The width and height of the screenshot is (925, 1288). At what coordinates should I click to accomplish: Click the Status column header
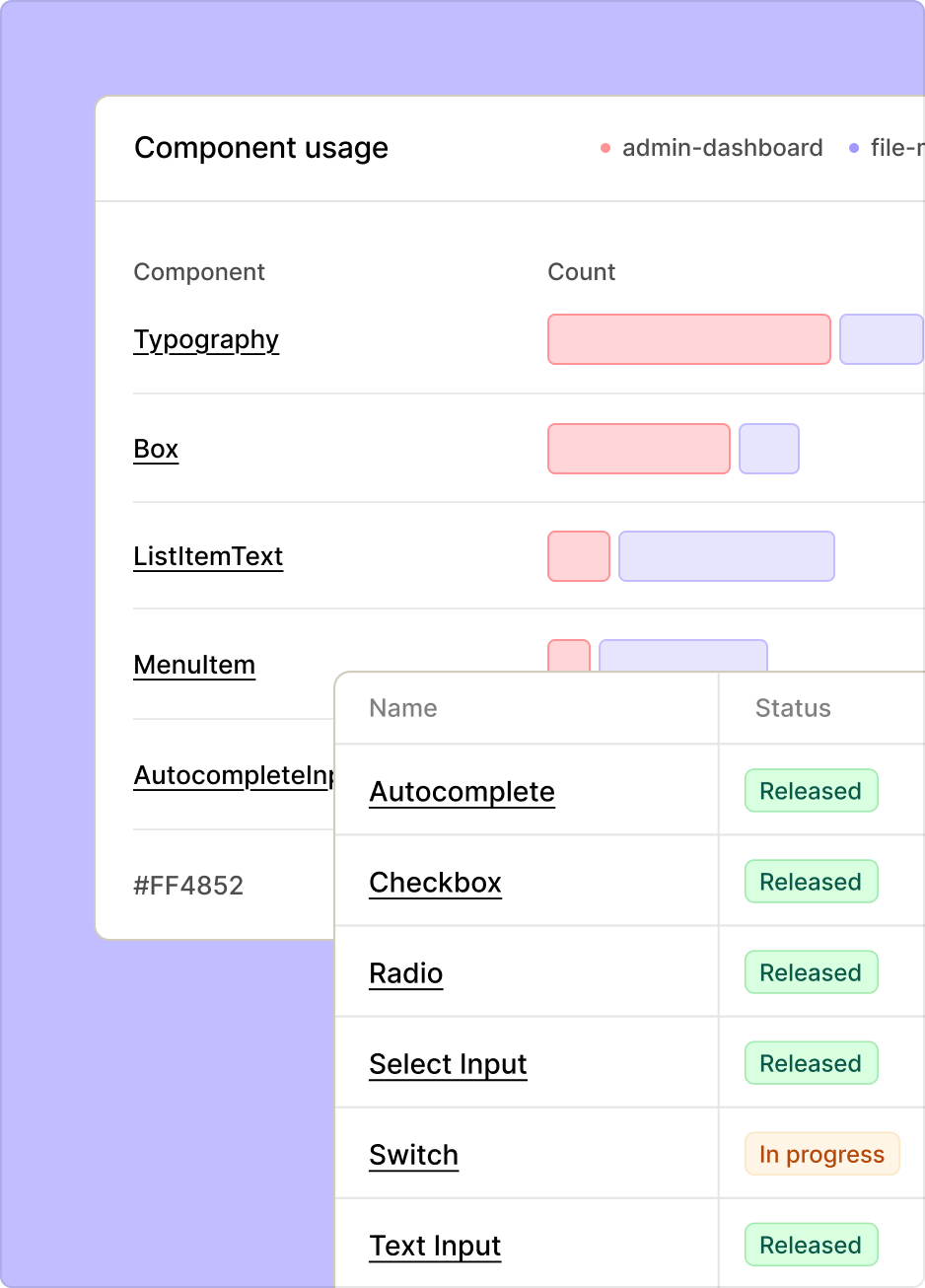coord(793,708)
